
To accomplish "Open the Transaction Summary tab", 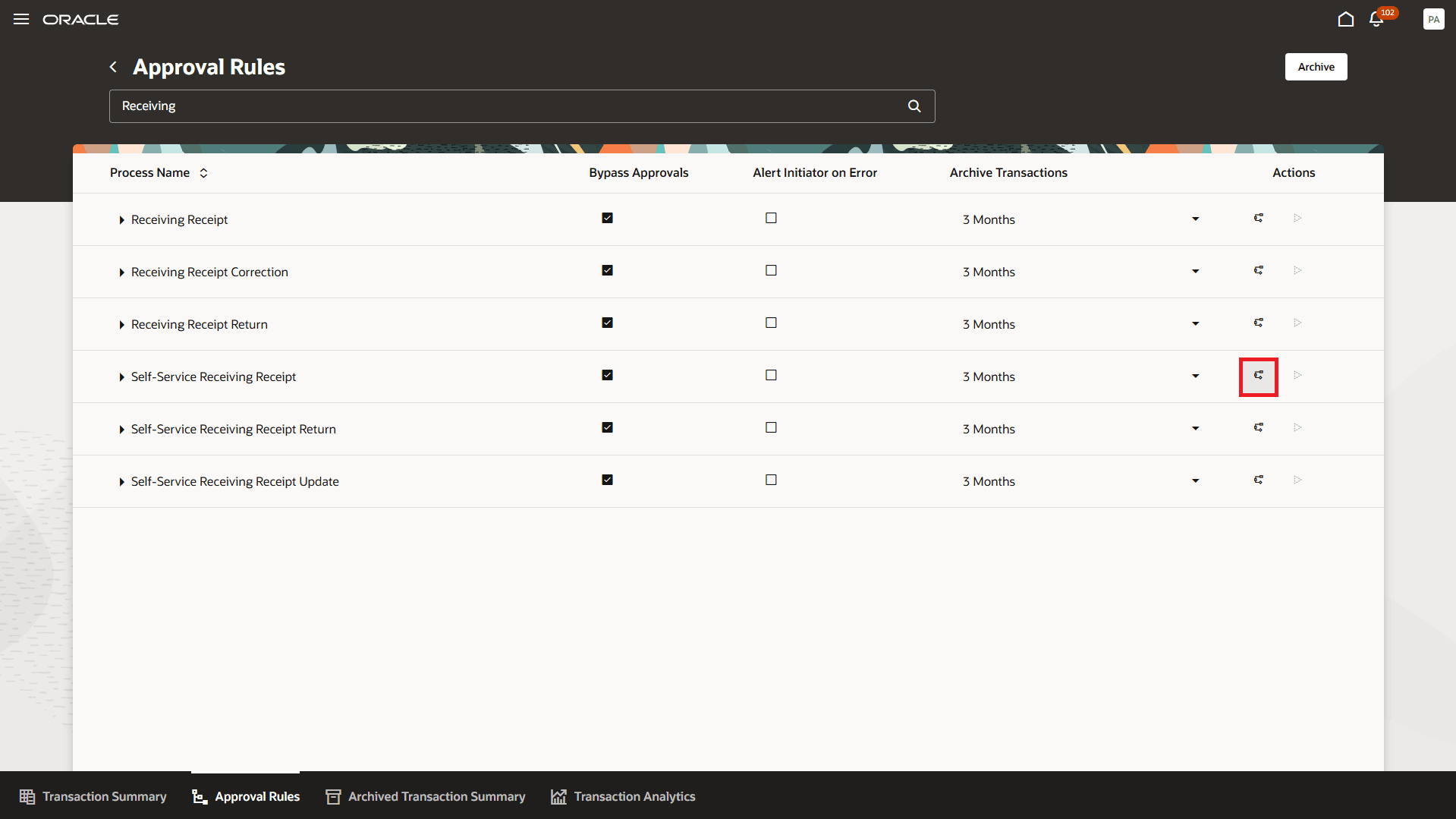I will click(93, 796).
